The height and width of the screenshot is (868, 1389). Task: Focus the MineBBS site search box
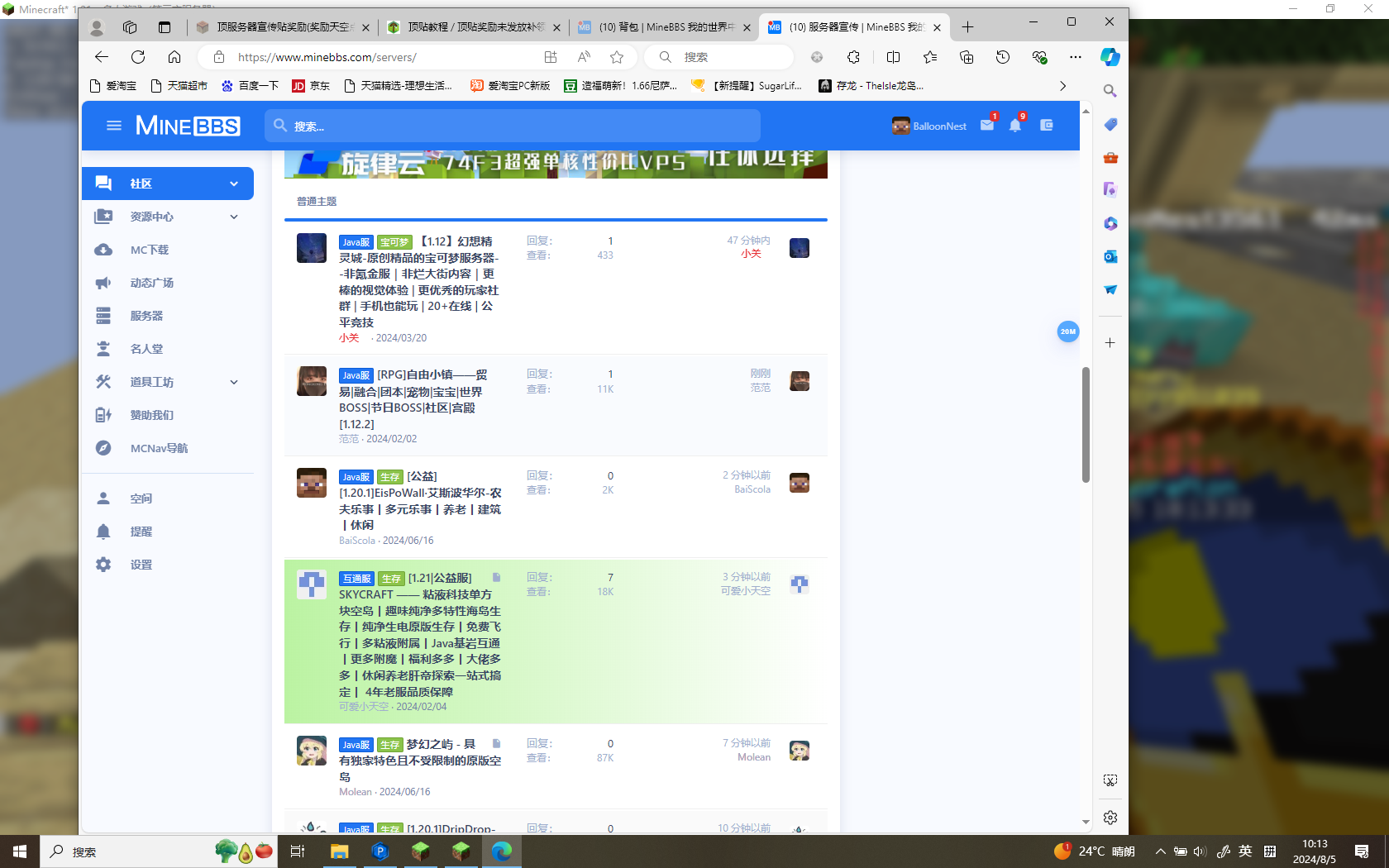point(513,126)
